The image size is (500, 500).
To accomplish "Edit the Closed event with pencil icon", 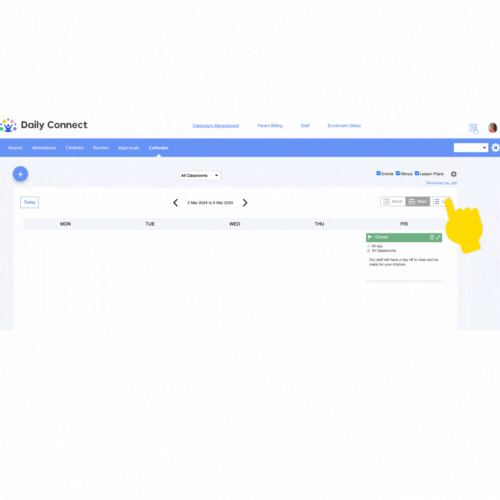I will pyautogui.click(x=438, y=237).
